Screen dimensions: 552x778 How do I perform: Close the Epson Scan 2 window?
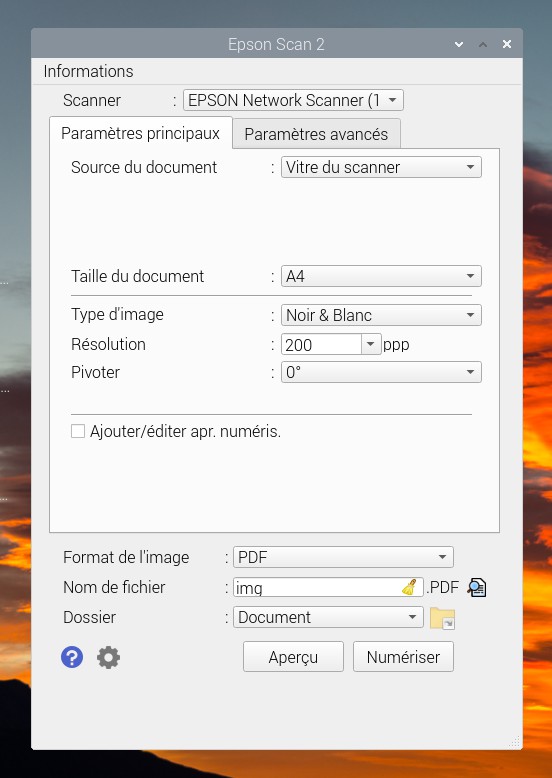point(507,44)
